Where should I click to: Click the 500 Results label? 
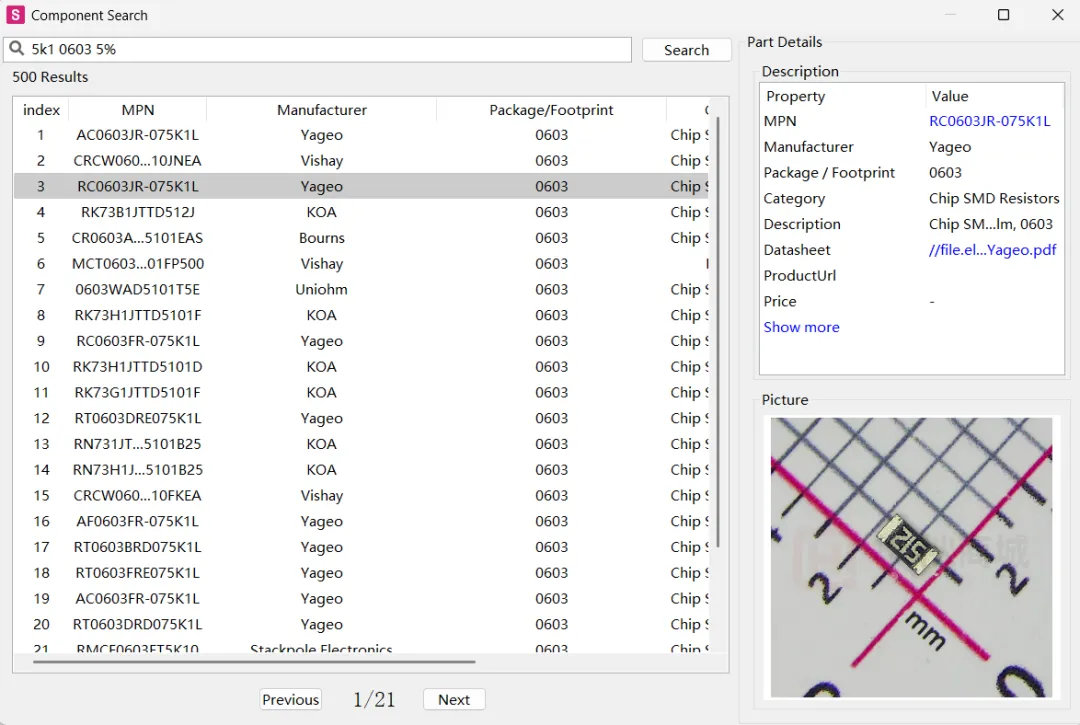point(50,77)
